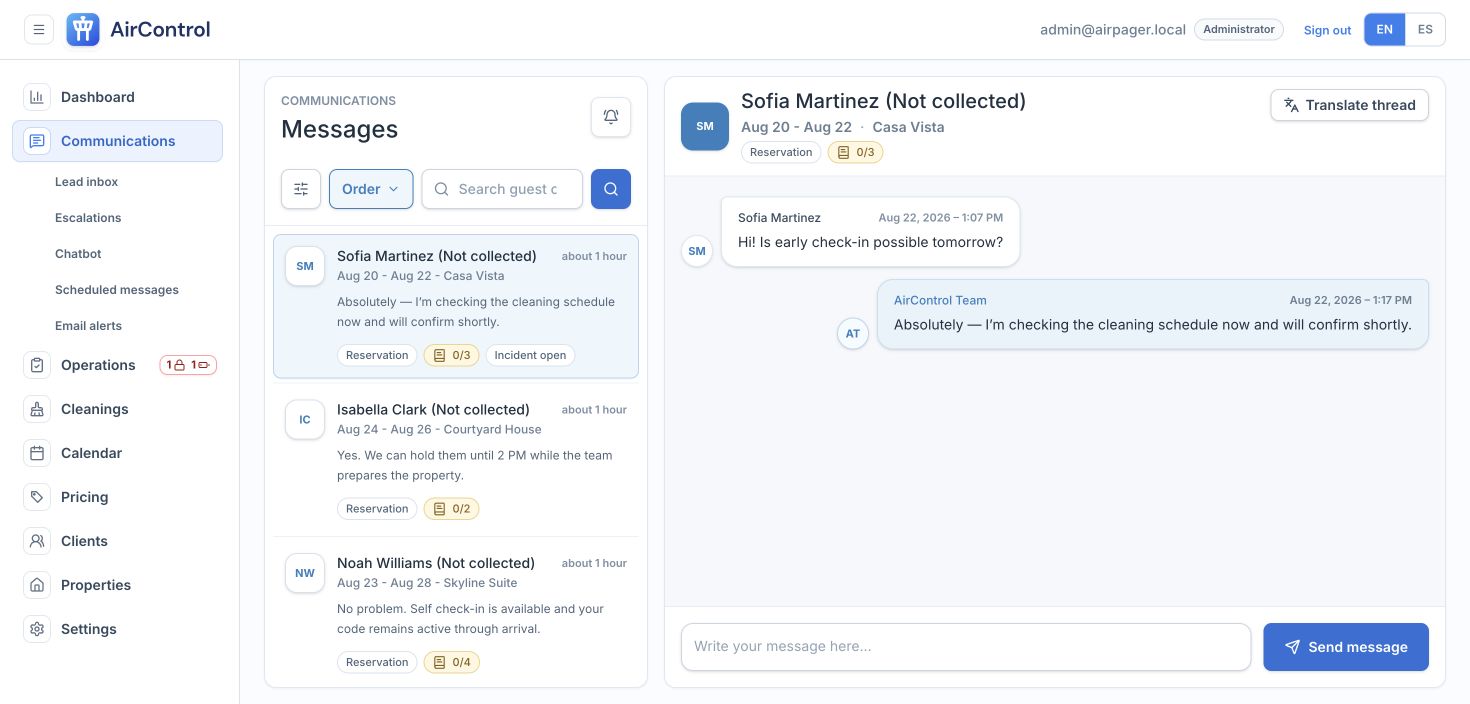Click the blue search magnifier button

point(611,189)
